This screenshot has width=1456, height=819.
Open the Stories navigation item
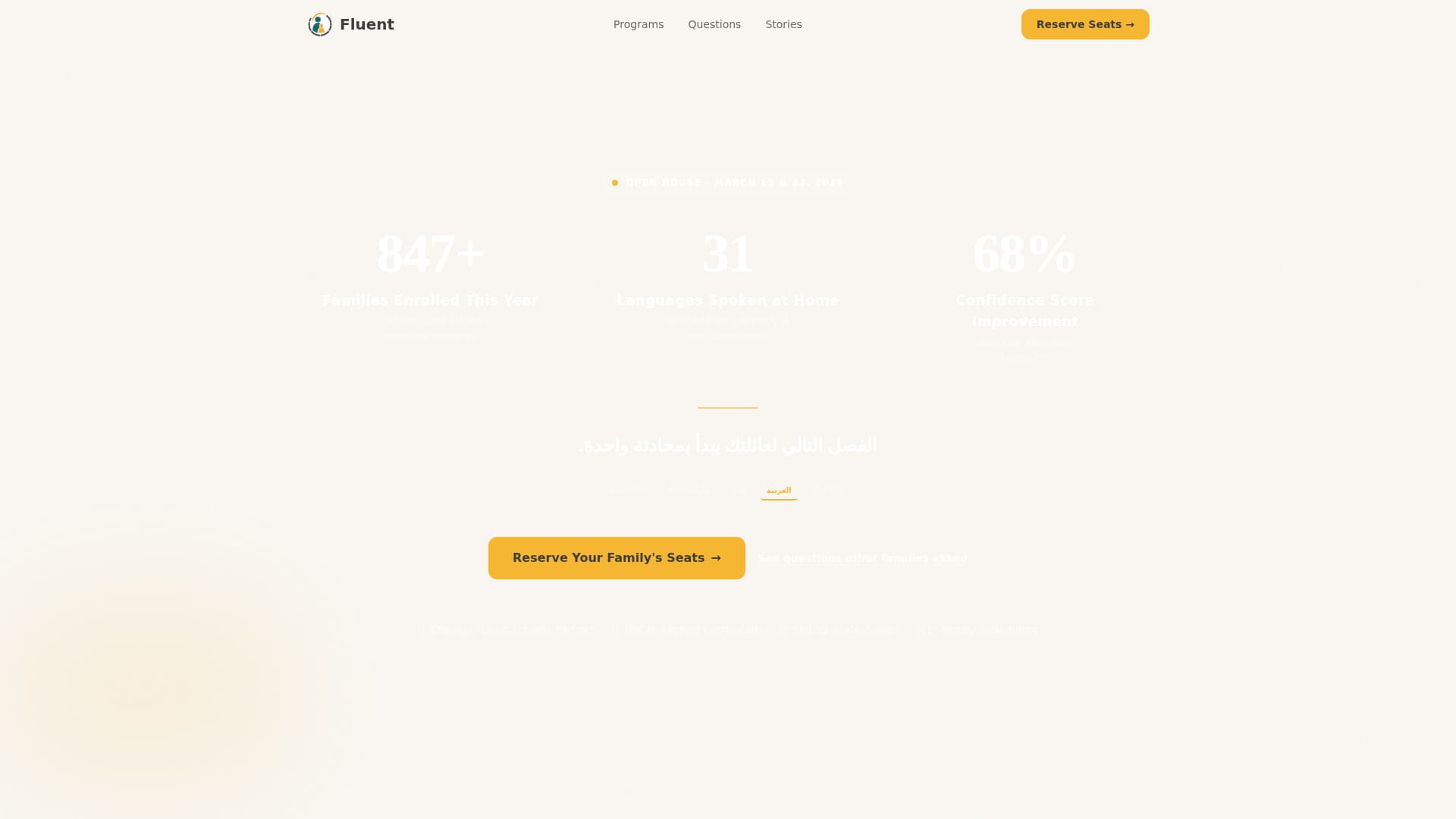pos(783,24)
